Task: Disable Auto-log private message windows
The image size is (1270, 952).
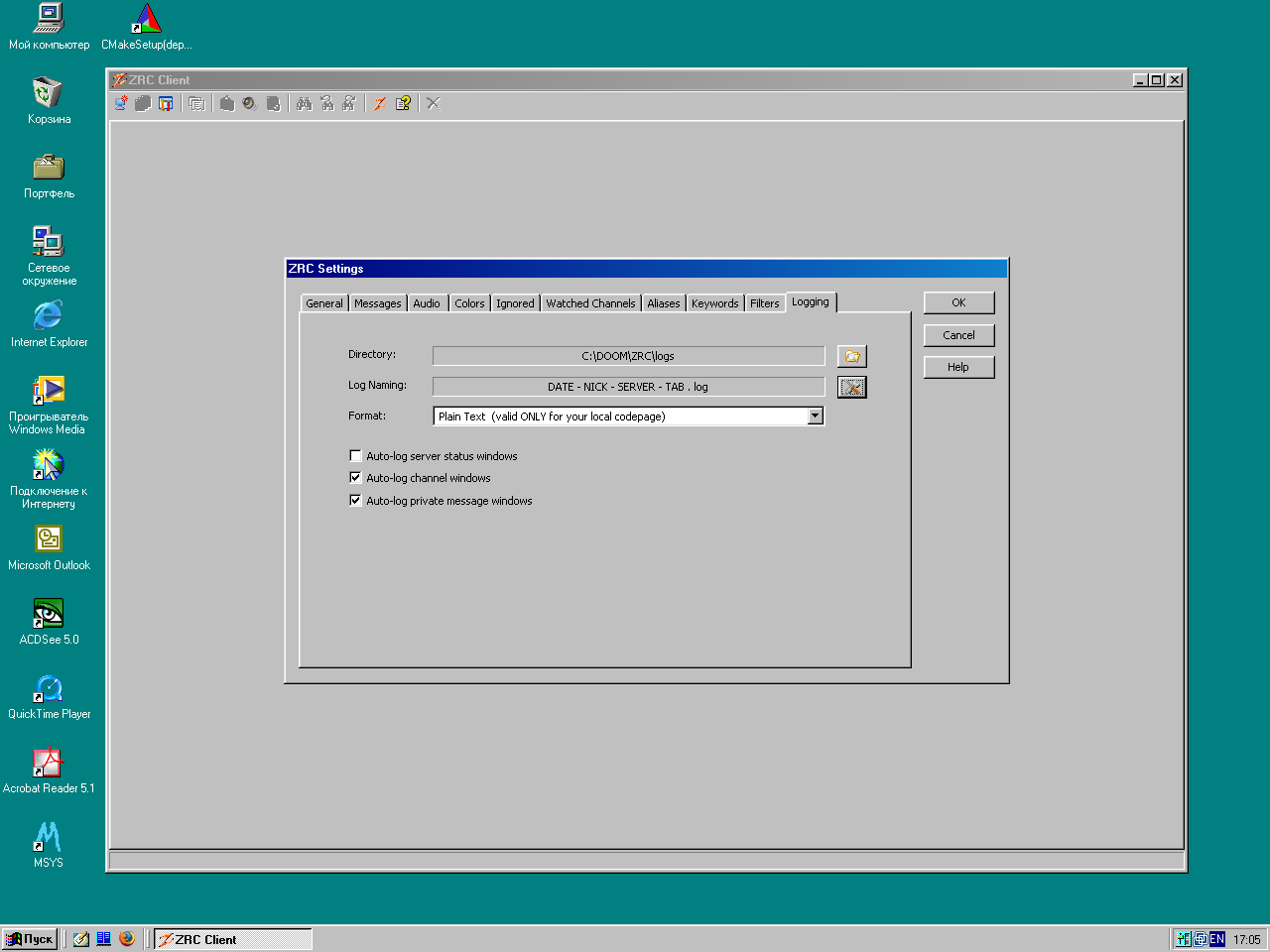Action: point(356,501)
